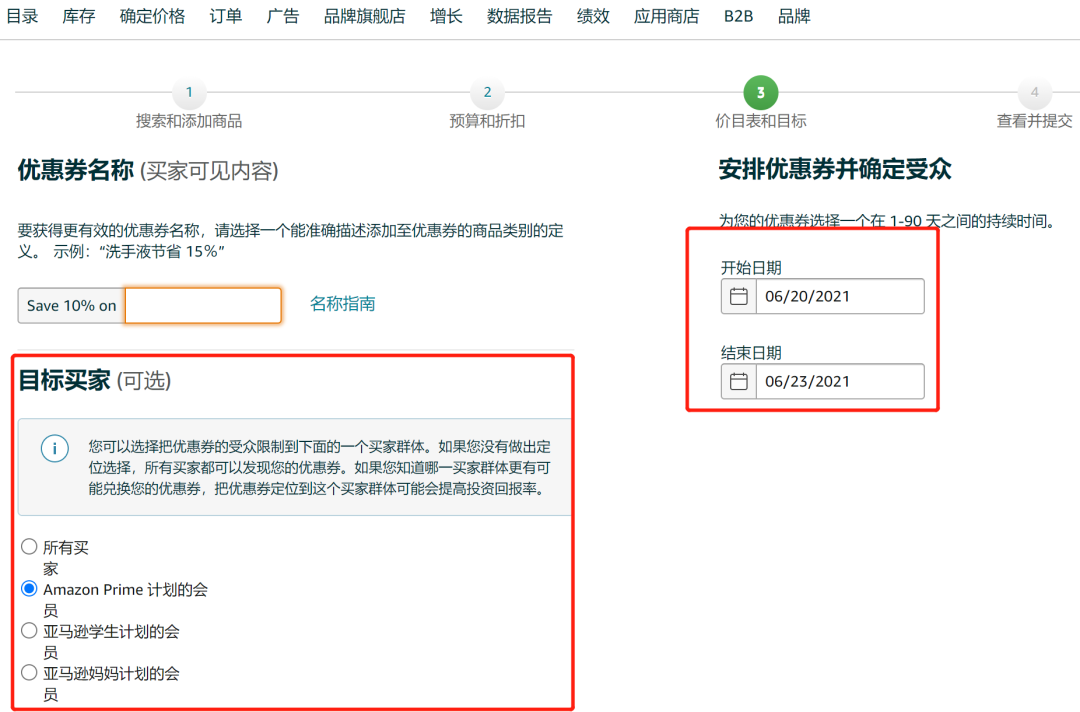
Task: Select 所有买家 radio option
Action: [29, 546]
